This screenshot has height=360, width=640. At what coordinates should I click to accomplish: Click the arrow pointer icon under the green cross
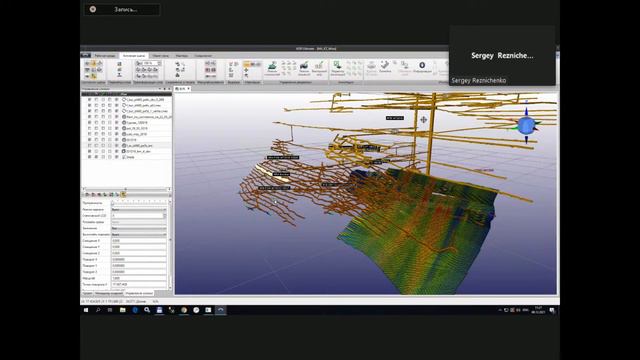(246, 76)
